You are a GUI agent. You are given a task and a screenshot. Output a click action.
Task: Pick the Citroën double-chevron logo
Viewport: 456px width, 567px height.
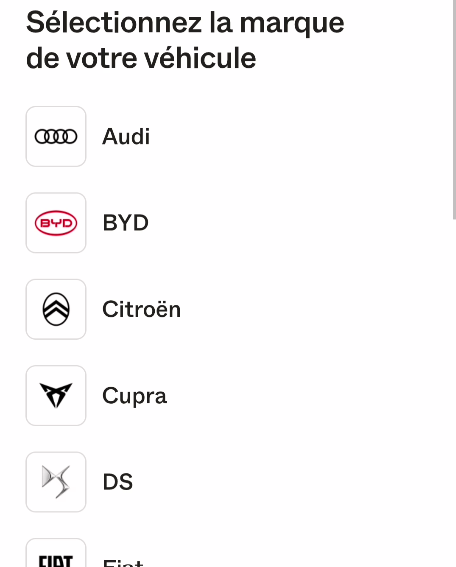pos(56,309)
